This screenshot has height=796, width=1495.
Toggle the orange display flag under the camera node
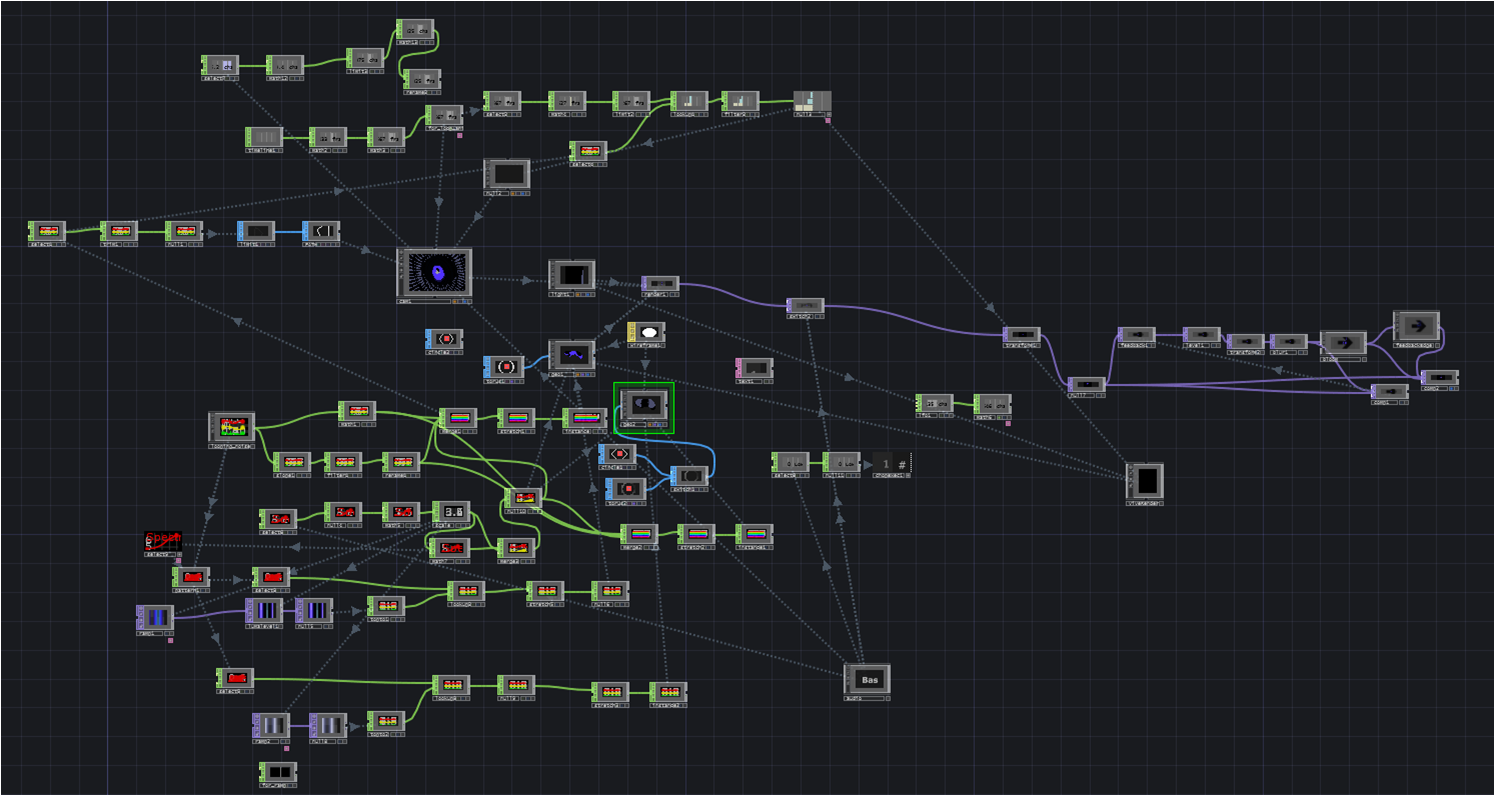[x=455, y=300]
